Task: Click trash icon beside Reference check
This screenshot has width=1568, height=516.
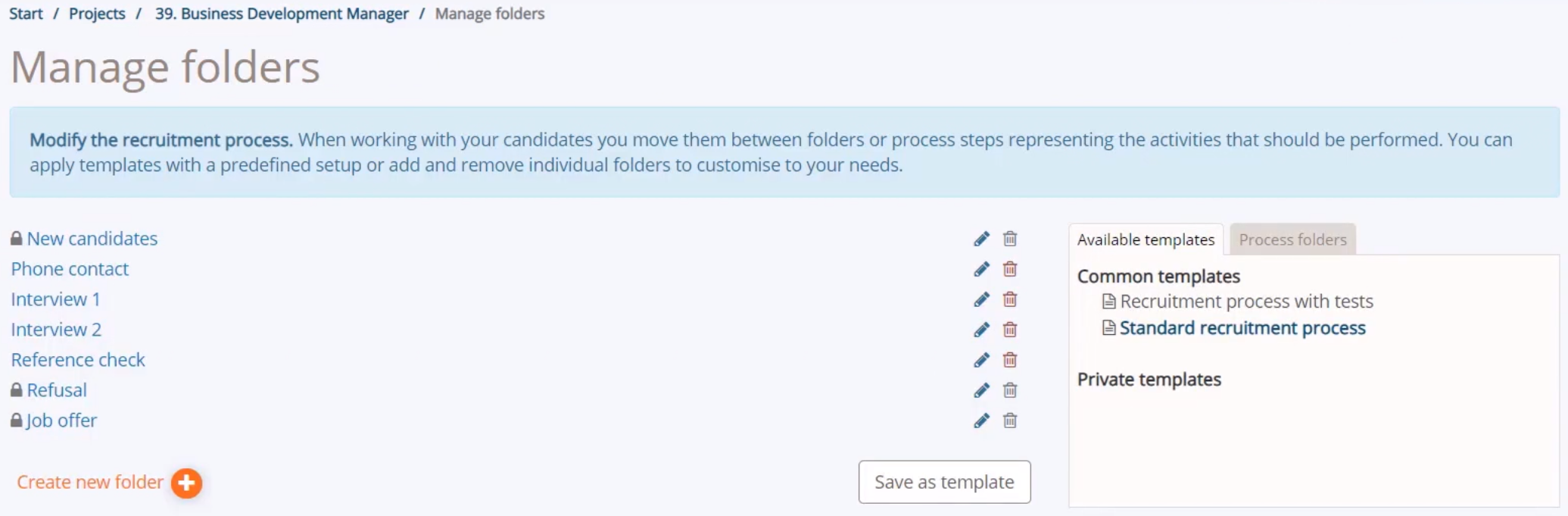Action: [x=1010, y=360]
